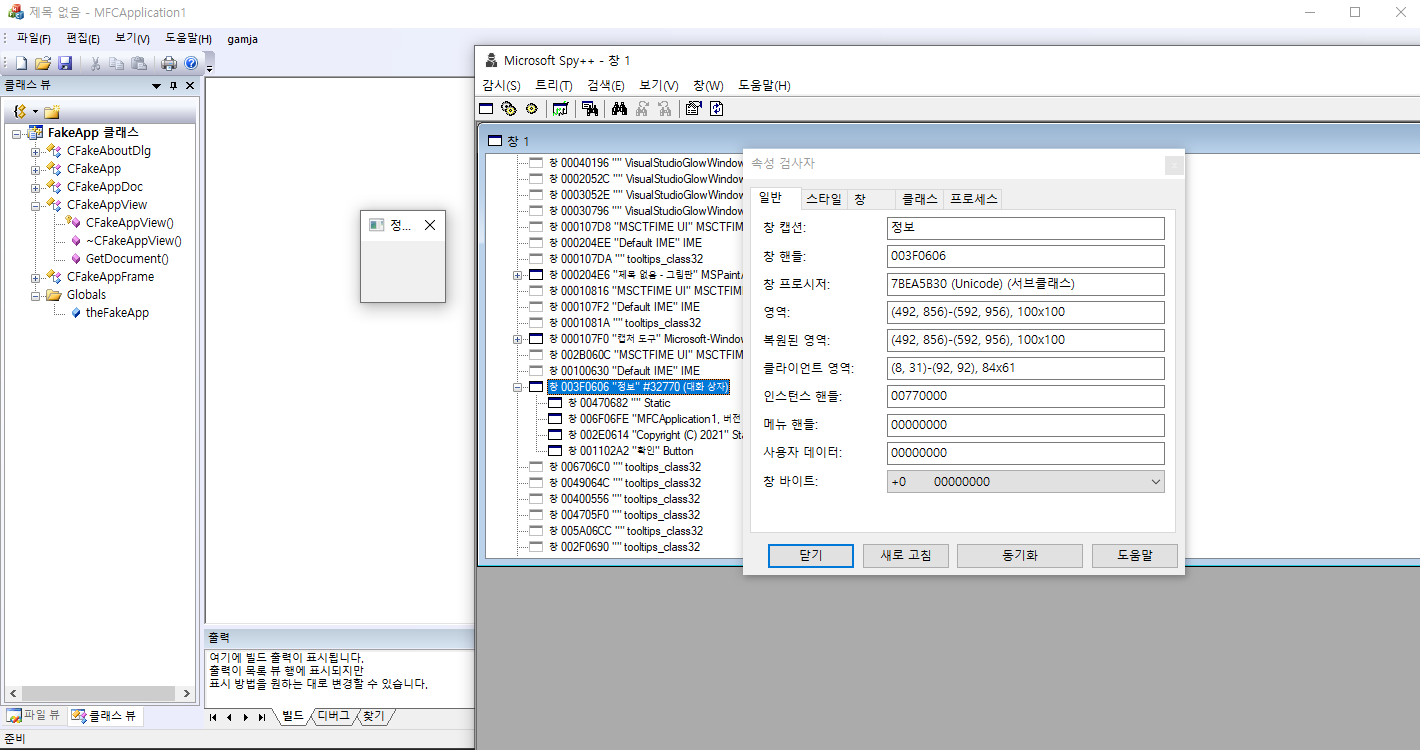
Task: Expand the CFakeAppFrame class node
Action: pos(35,277)
